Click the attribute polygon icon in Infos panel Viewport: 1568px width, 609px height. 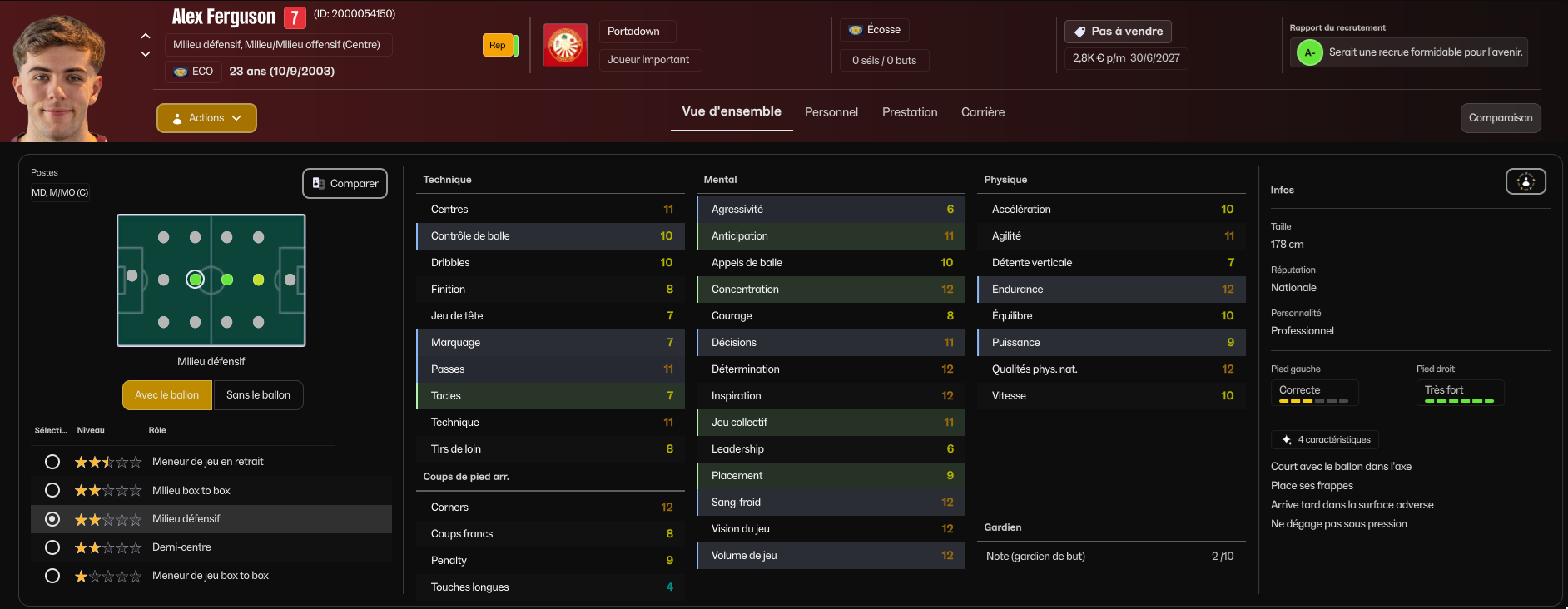point(1526,181)
